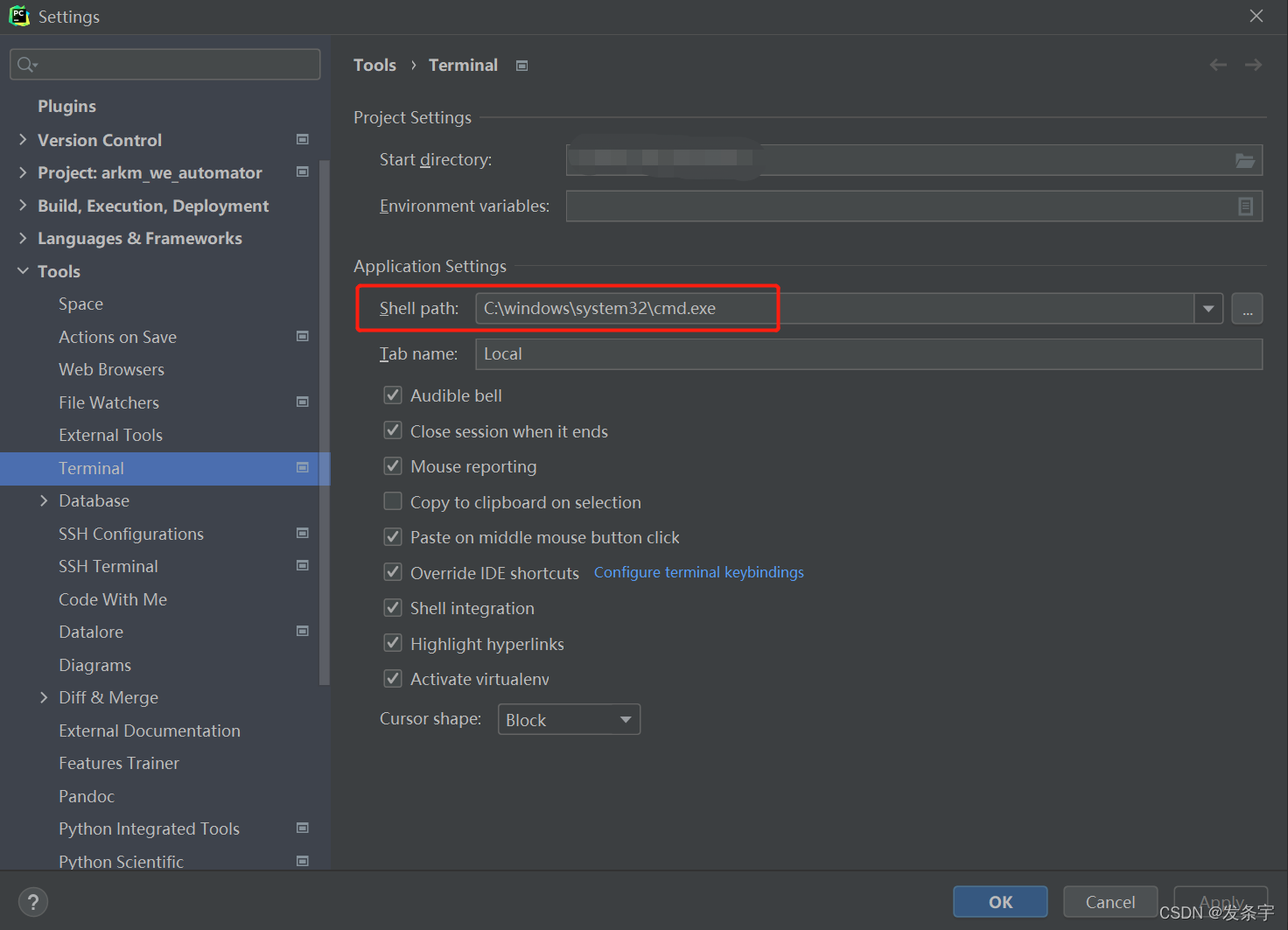The height and width of the screenshot is (930, 1288).
Task: Browse for start directory folder icon
Action: click(1245, 160)
